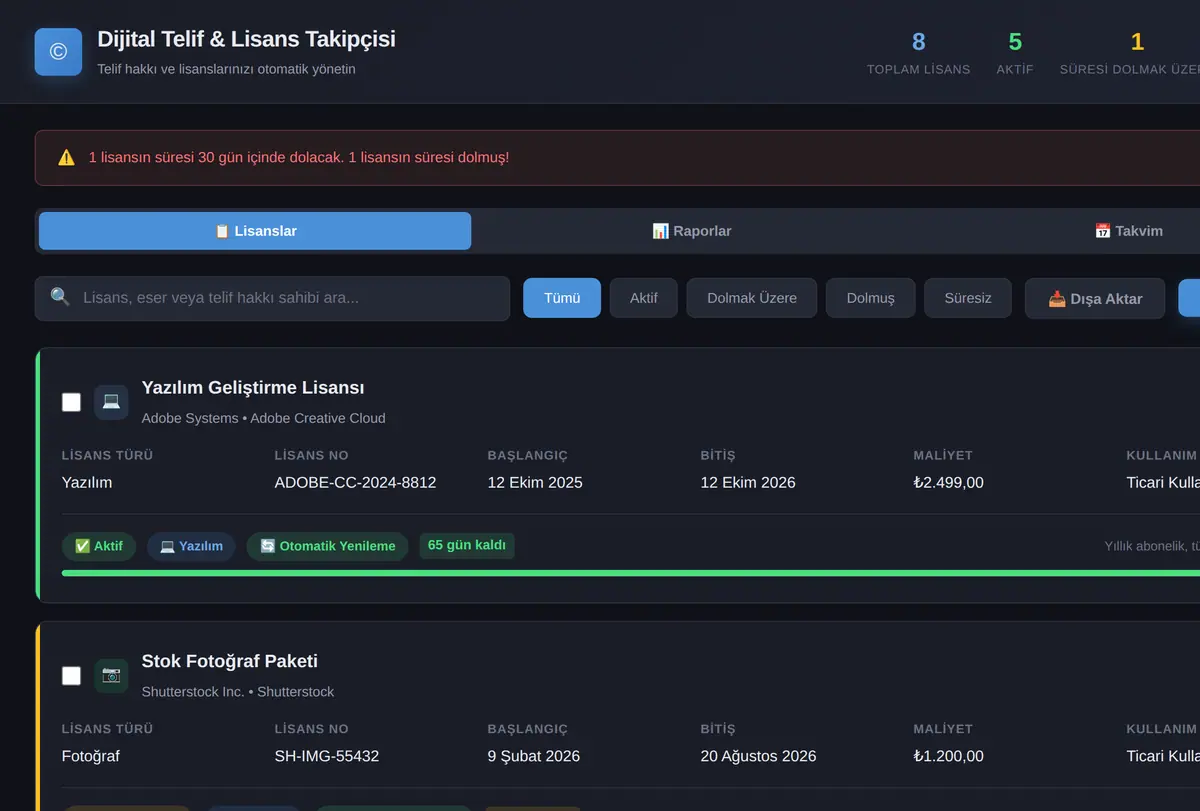
Task: Click the Aktif count of 5 in header
Action: click(1015, 42)
